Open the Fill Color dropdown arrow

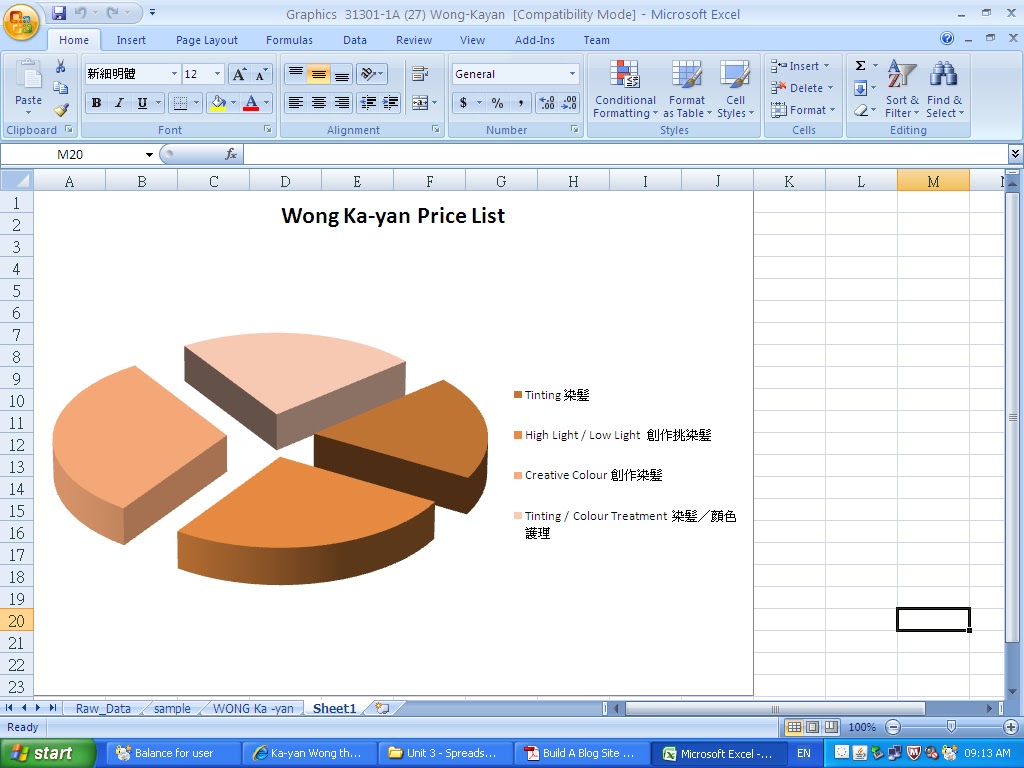(x=233, y=103)
